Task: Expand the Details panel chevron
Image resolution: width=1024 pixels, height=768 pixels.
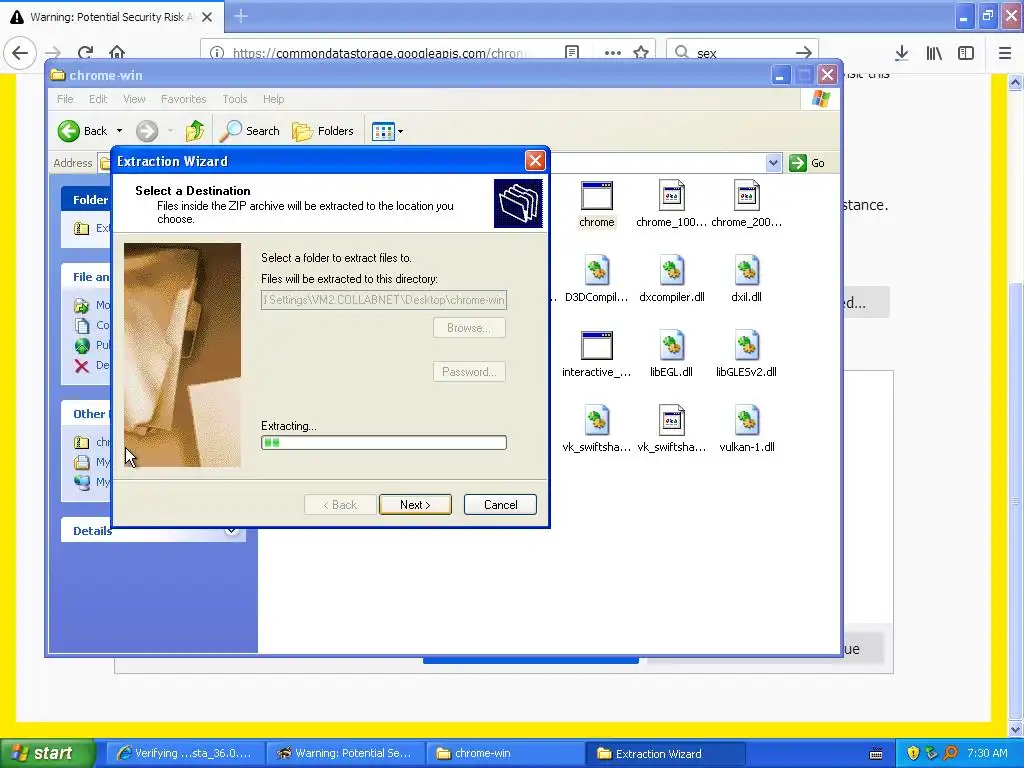Action: [231, 531]
